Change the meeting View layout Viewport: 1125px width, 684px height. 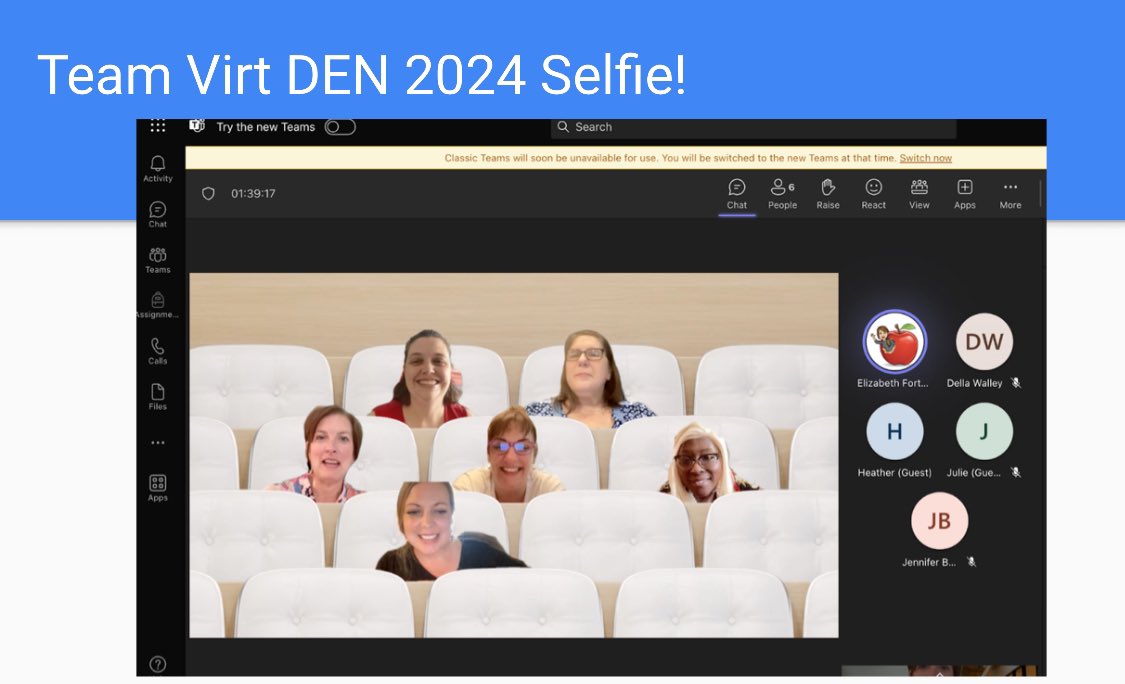[x=918, y=194]
